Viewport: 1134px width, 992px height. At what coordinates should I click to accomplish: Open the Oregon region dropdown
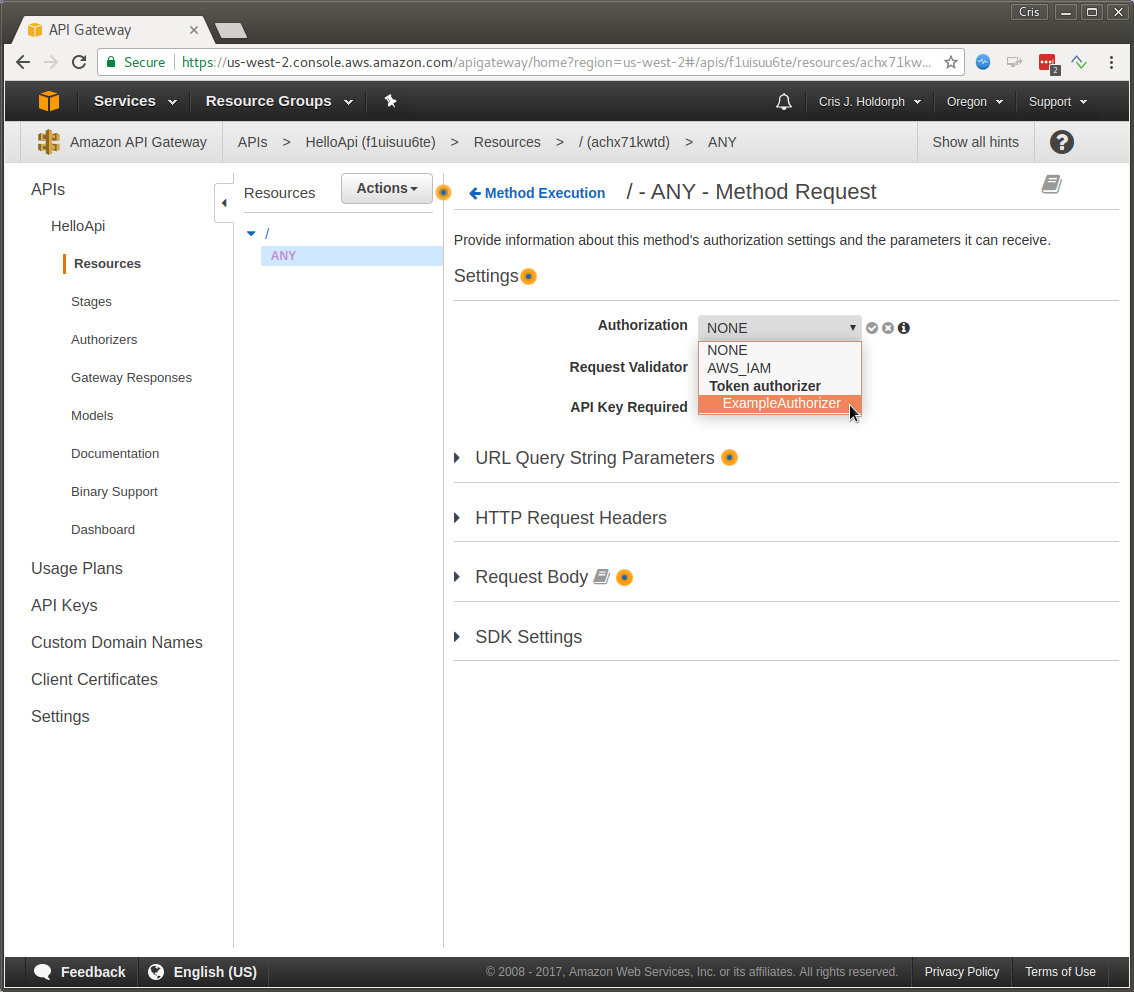coord(975,102)
